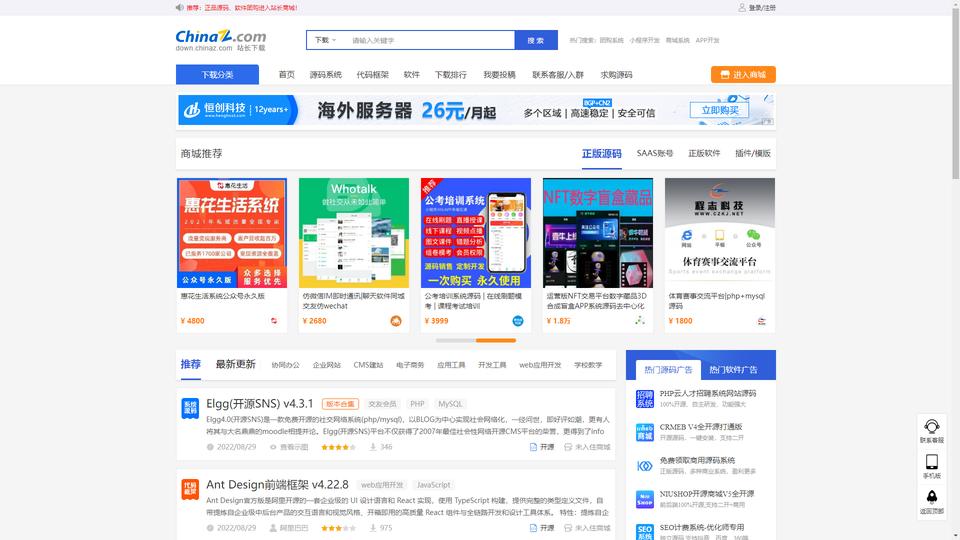The width and height of the screenshot is (960, 540).
Task: Open the 体育赛事交流平台 product thumbnail
Action: point(720,233)
